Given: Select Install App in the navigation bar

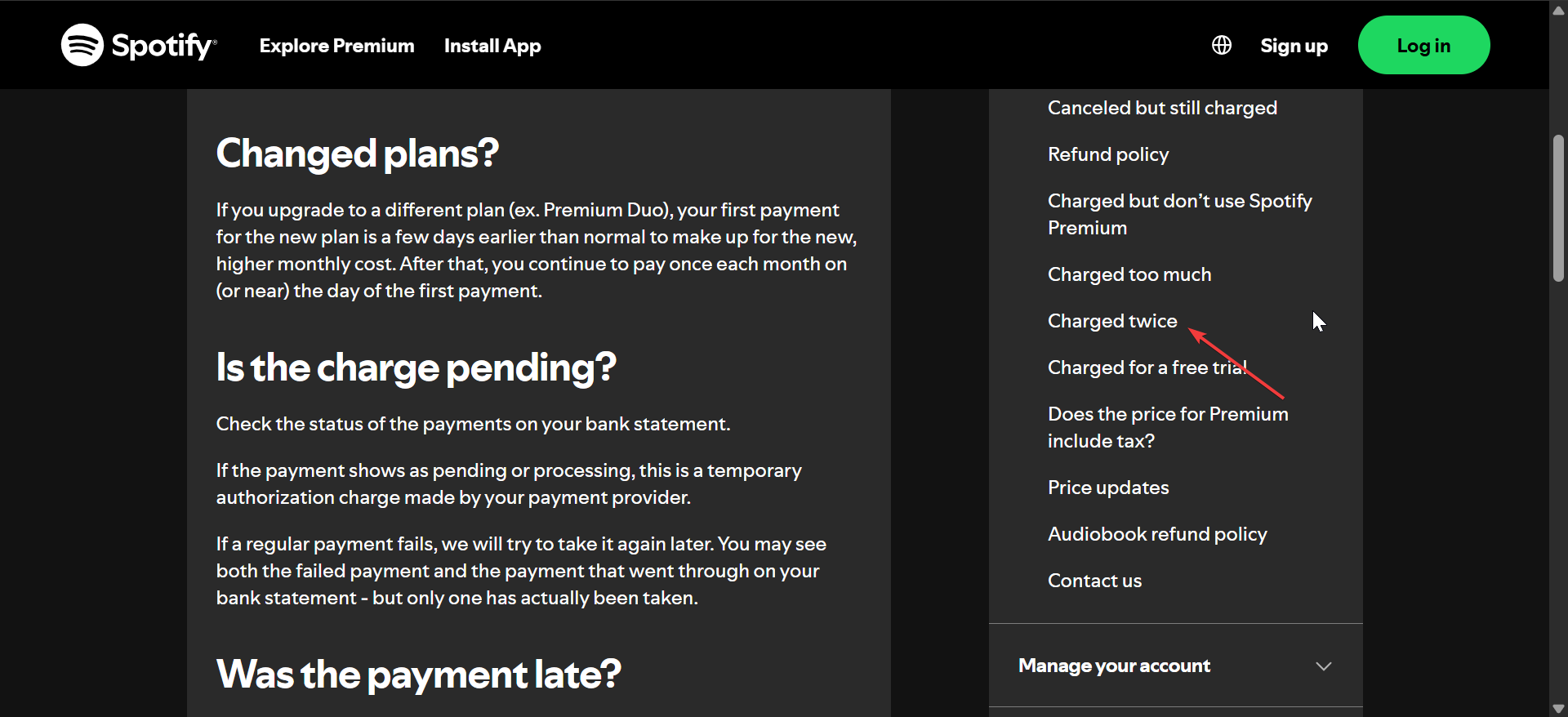Looking at the screenshot, I should click(x=492, y=46).
